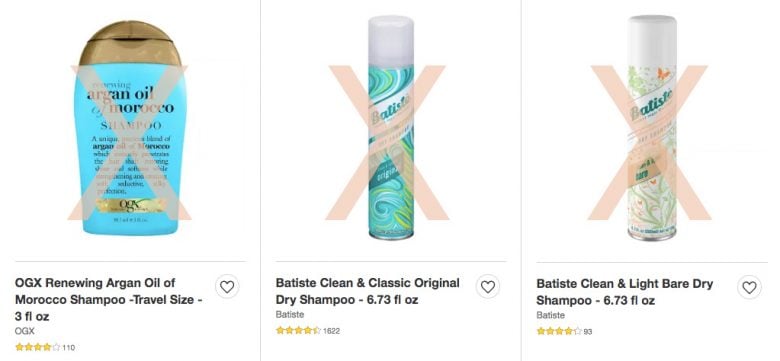Open Batiste Clean & Light Bare Dry Shampoo title

(x=625, y=292)
